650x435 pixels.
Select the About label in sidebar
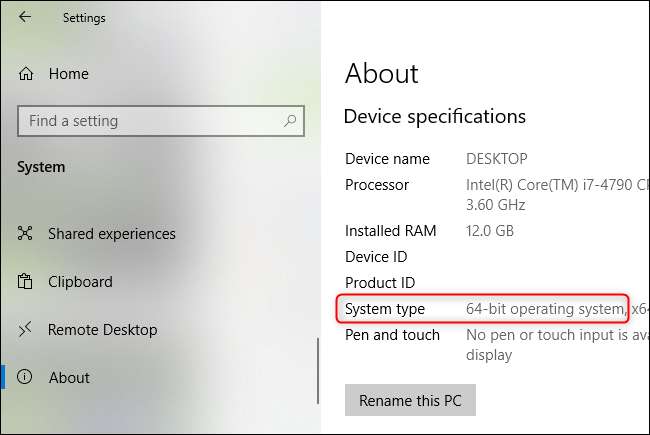(69, 378)
